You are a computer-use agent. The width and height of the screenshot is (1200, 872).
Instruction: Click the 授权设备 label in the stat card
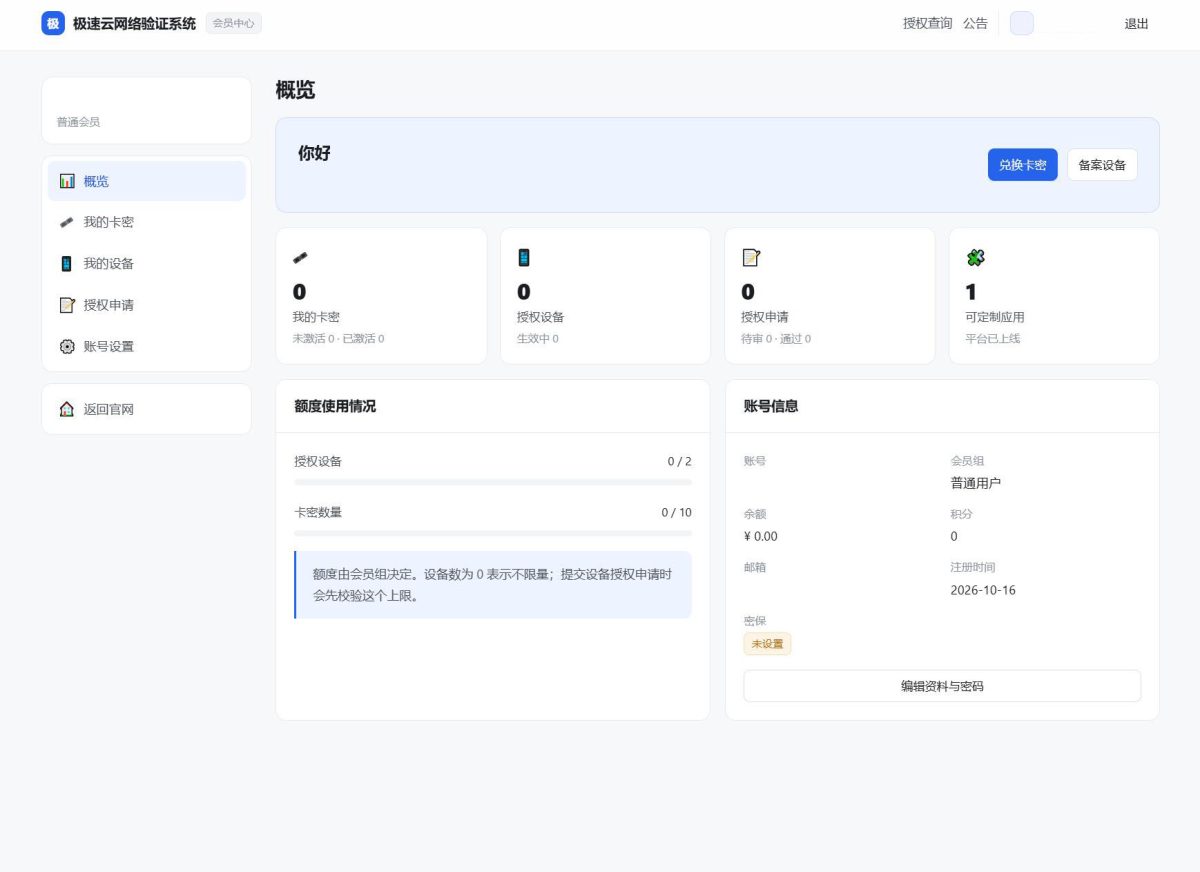(x=540, y=317)
